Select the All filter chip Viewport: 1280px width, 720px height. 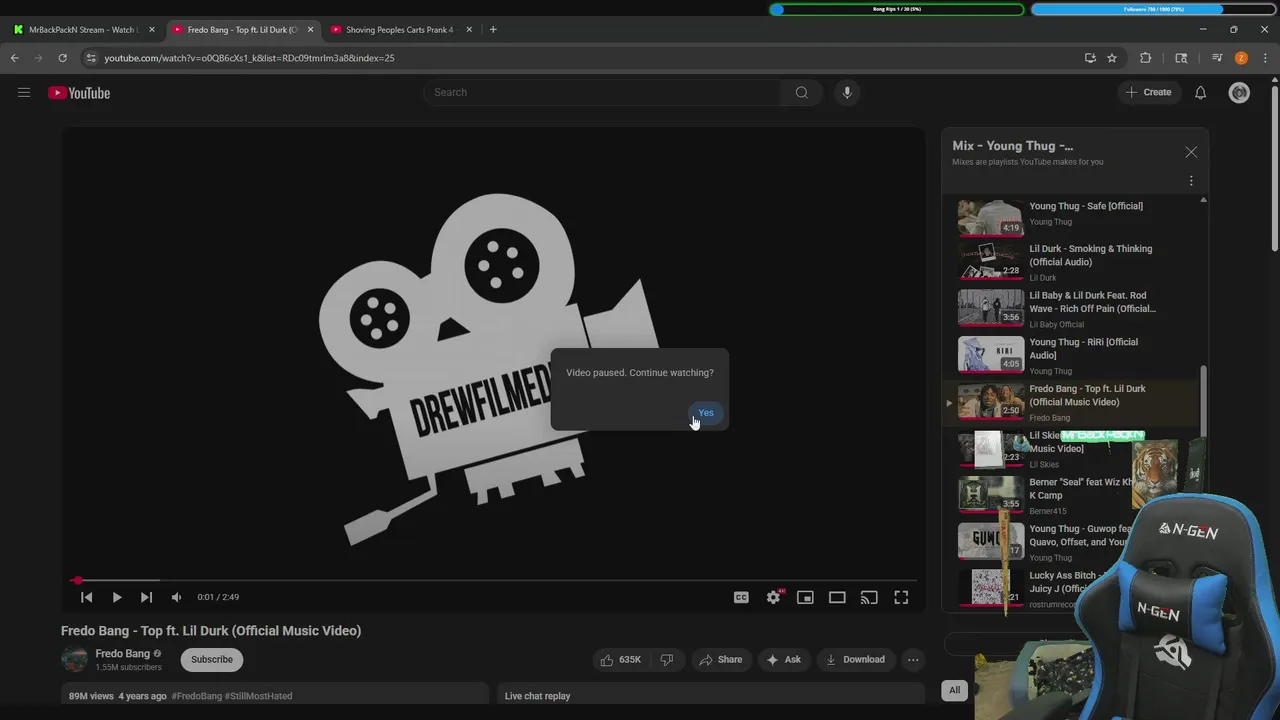click(x=955, y=690)
